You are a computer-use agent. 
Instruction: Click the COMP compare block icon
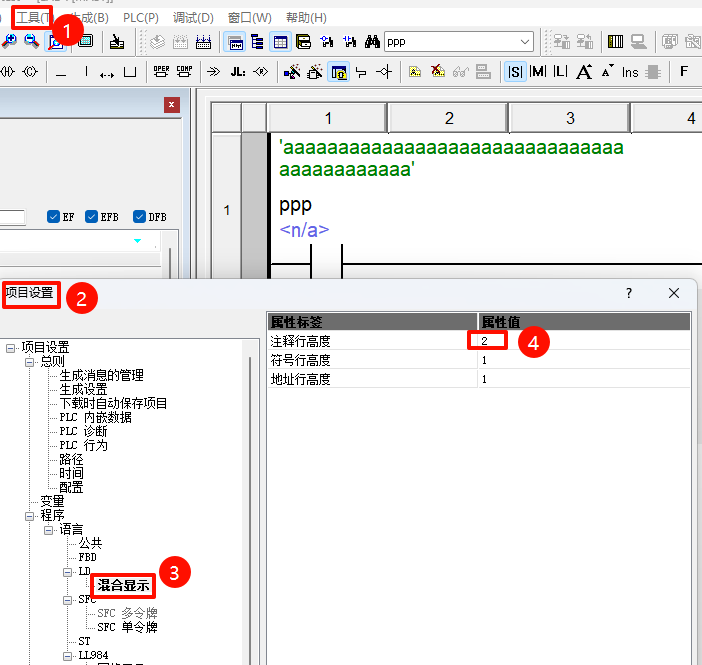(x=183, y=71)
